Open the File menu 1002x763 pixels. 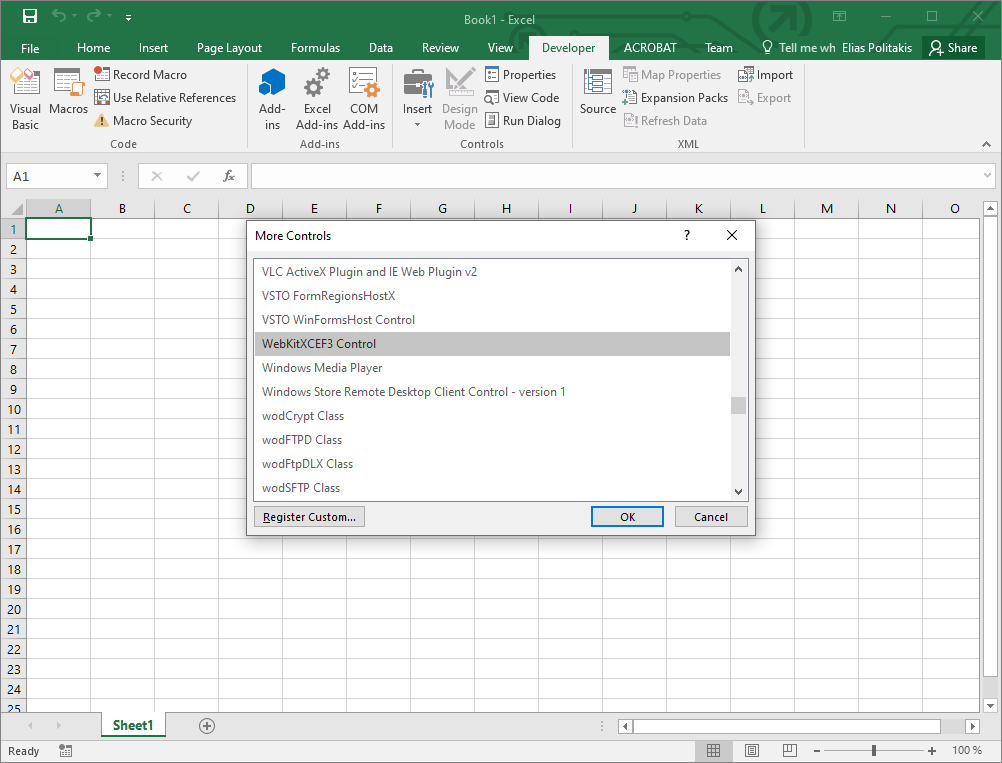click(30, 48)
